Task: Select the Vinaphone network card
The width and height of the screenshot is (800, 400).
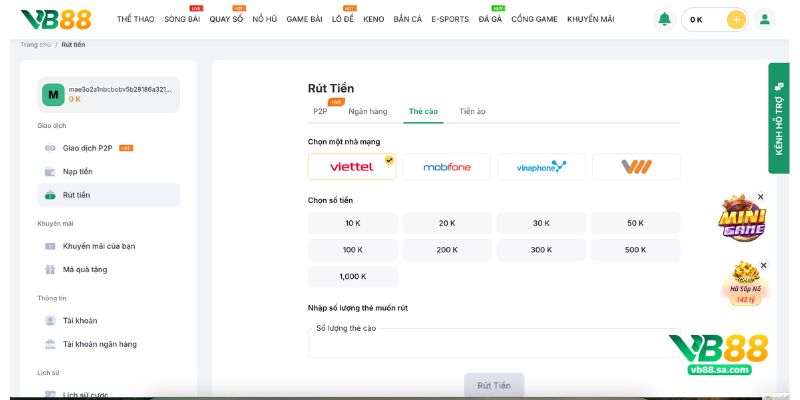Action: [x=541, y=167]
